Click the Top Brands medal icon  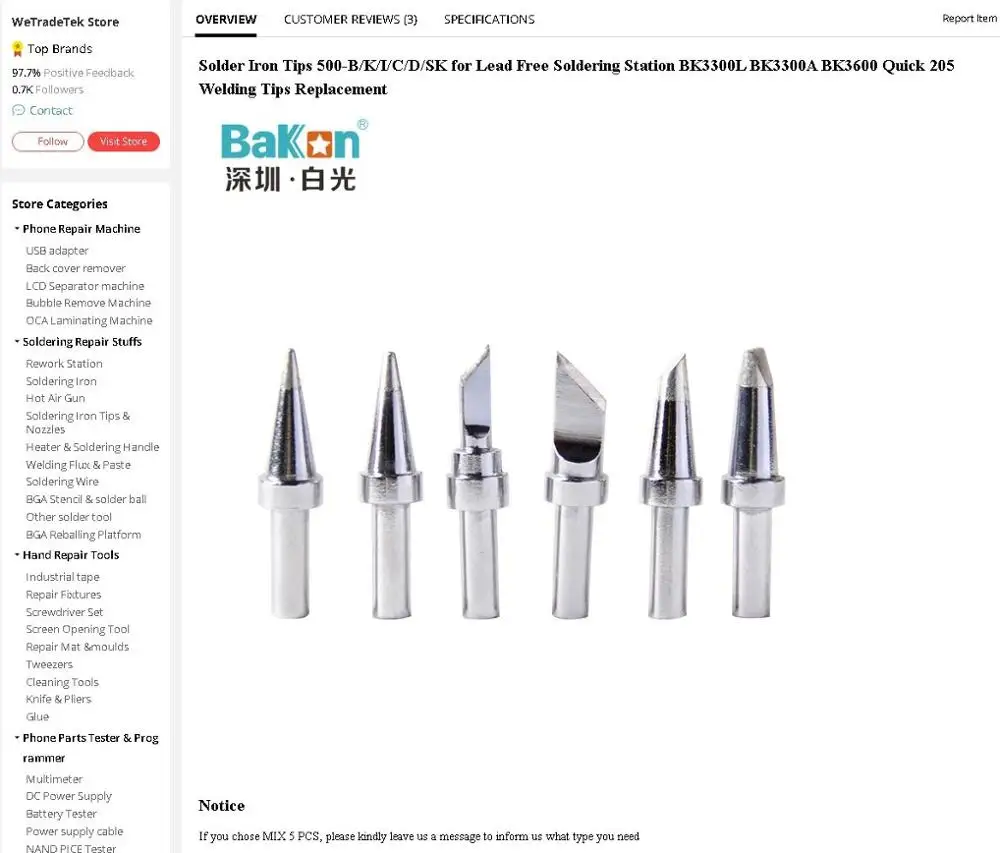18,49
